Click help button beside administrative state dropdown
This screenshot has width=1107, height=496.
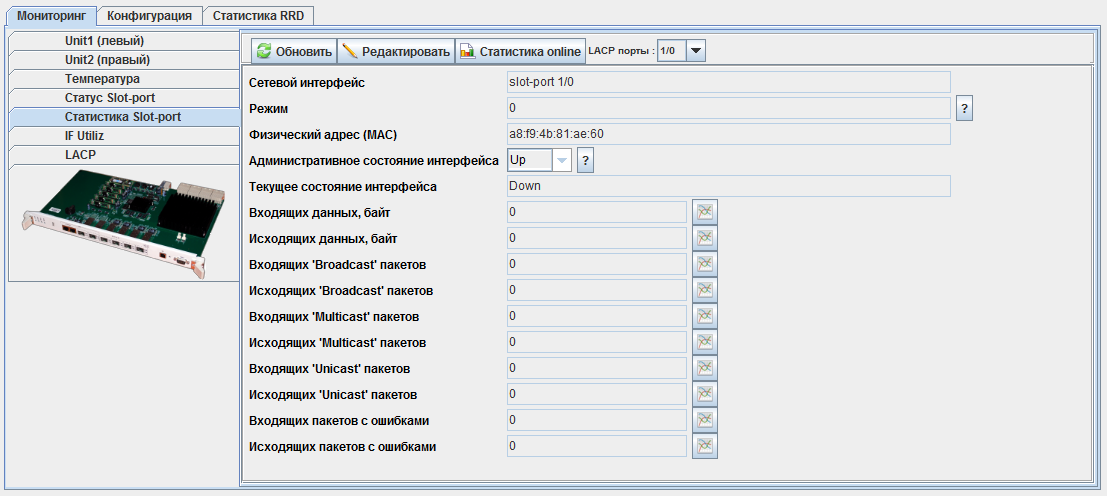click(x=586, y=160)
